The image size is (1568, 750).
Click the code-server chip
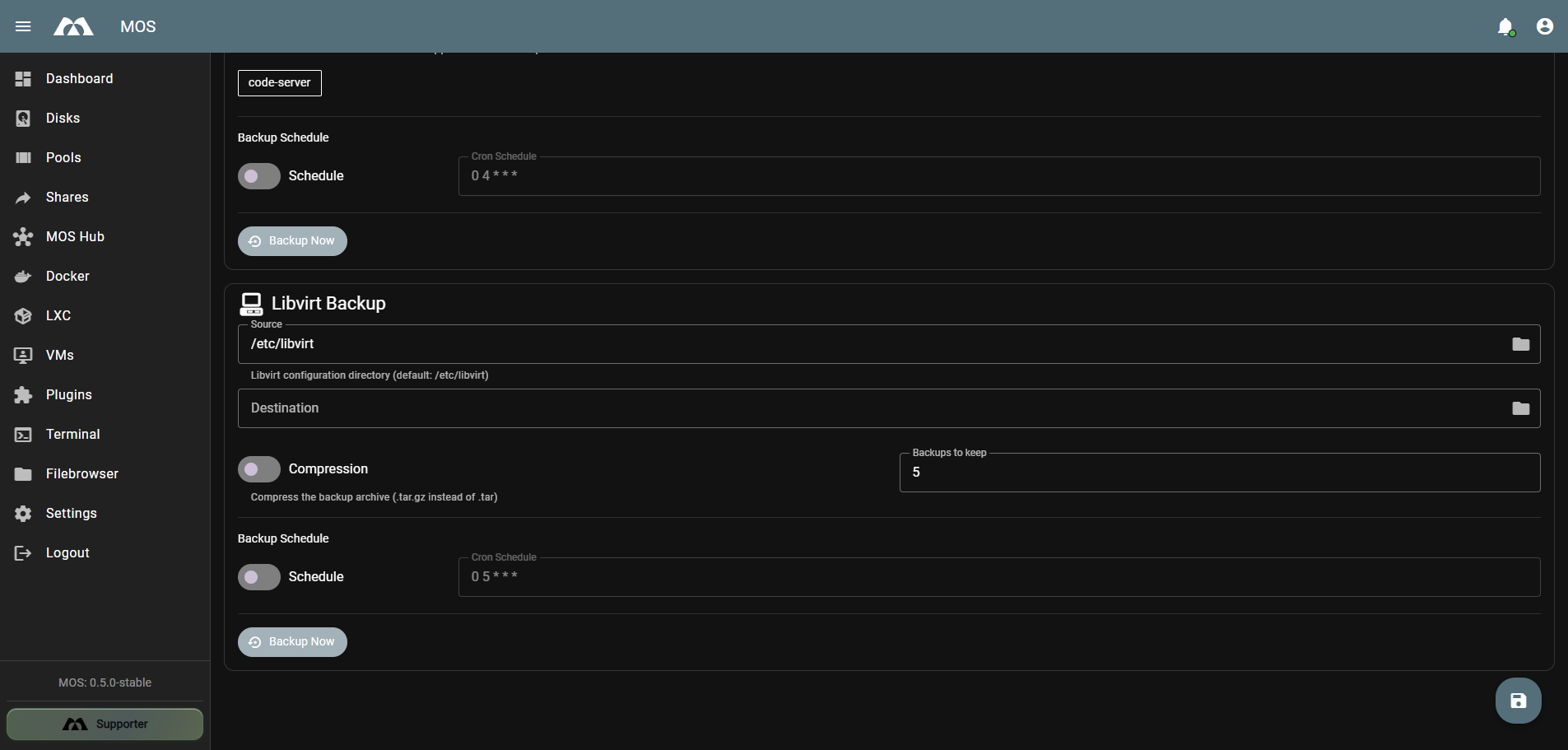280,83
